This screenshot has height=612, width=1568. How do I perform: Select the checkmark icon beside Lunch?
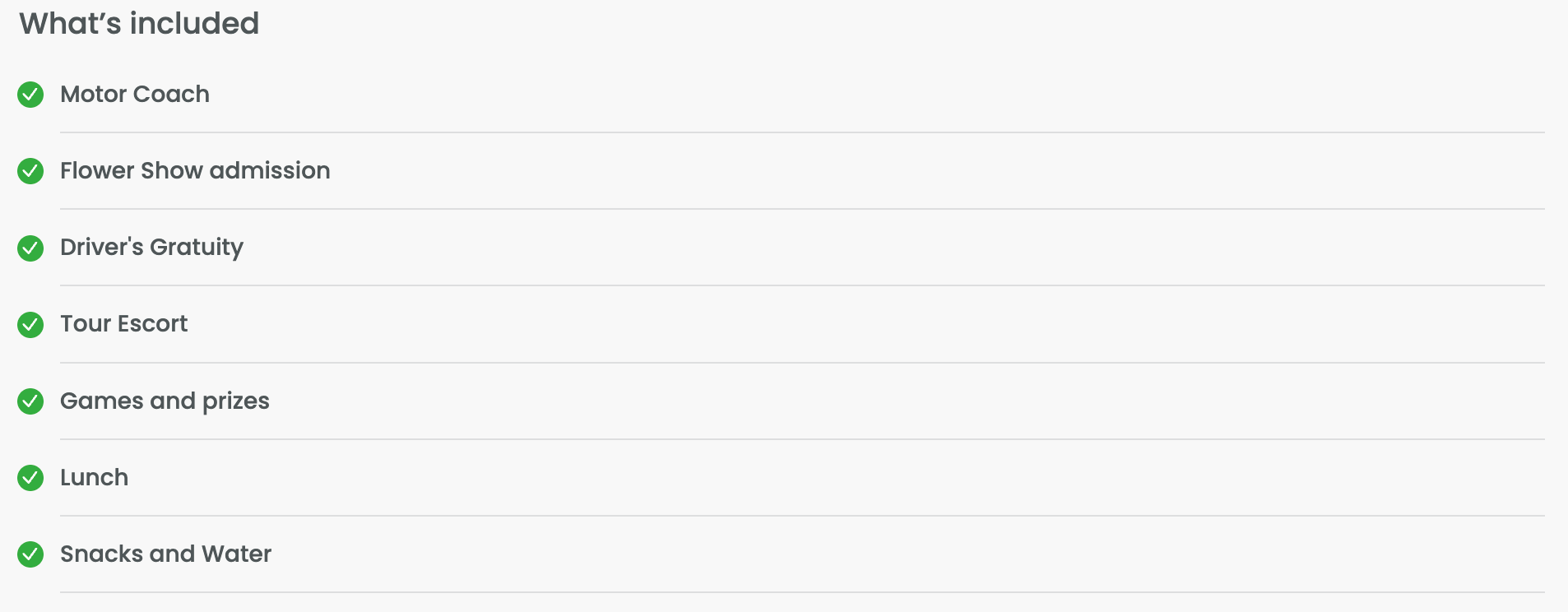pos(30,478)
